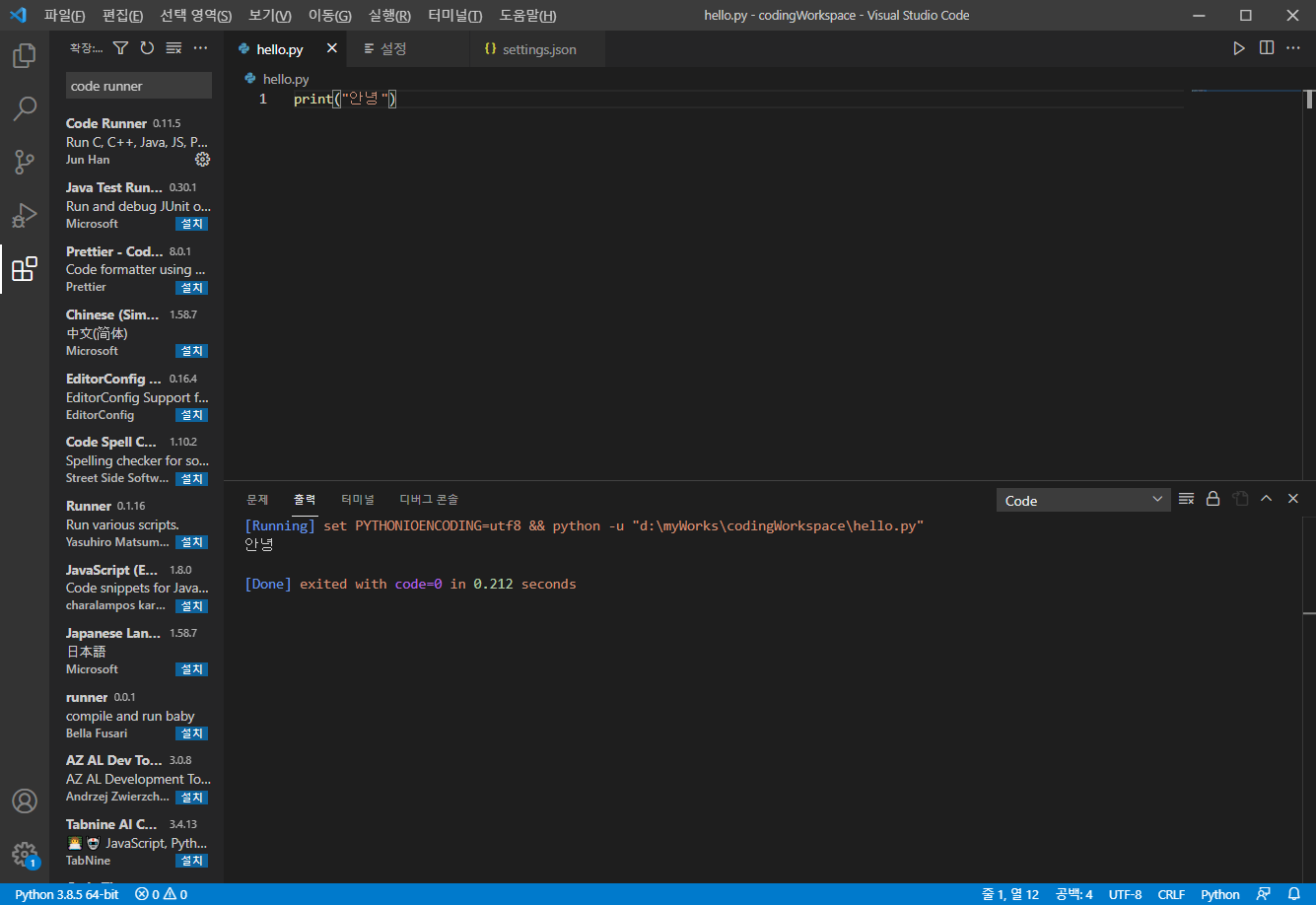Screen dimensions: 1316x905
Task: Install the Java Test Runner extension
Action: 191,224
